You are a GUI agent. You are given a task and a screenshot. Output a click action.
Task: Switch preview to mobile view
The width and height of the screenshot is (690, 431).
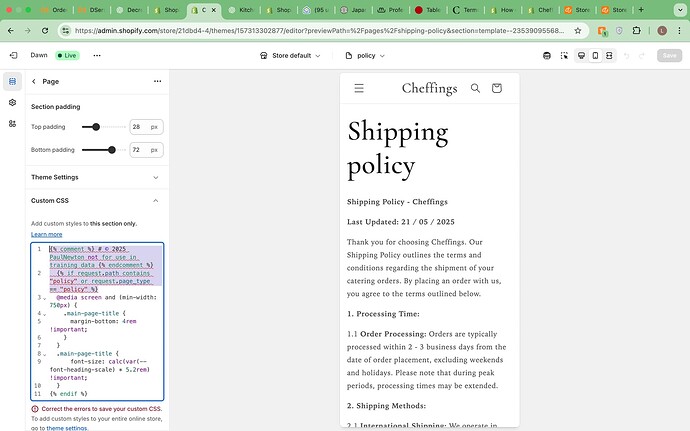(595, 55)
